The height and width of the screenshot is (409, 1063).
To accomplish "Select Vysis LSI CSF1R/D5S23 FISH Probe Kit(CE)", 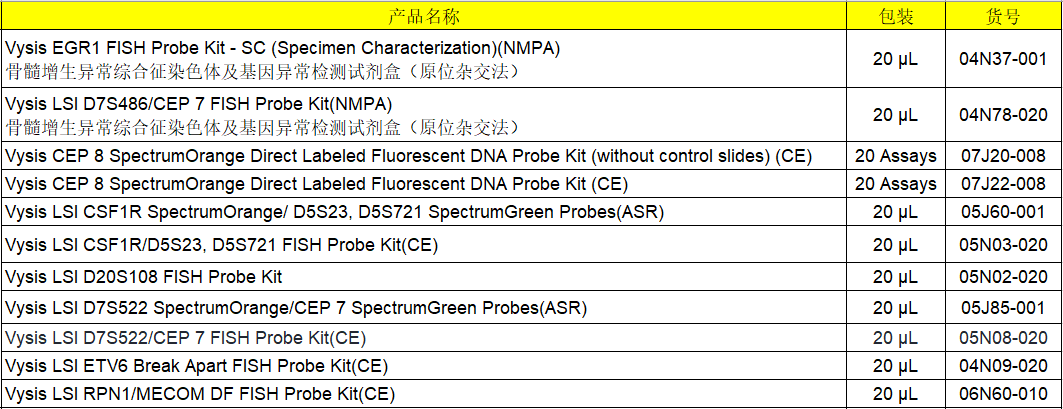I will 222,245.
